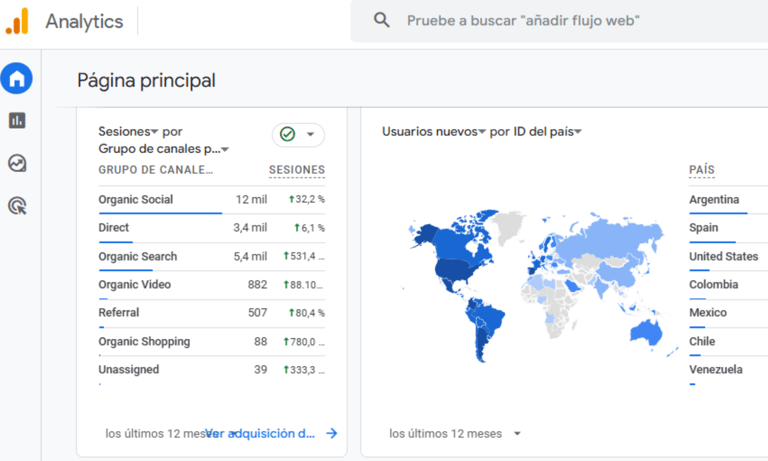Click the Google Analytics logo
Viewport: 768px width, 461px height.
pyautogui.click(x=17, y=21)
